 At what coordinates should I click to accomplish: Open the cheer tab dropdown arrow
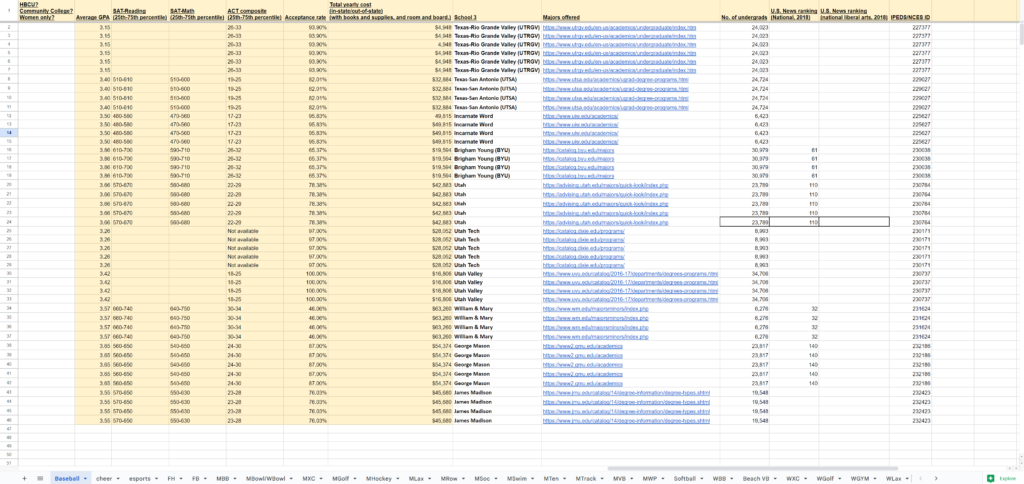click(x=118, y=479)
